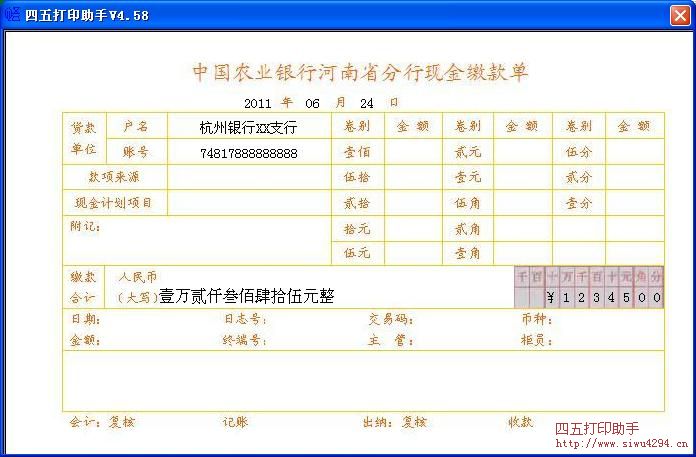Close the 四五打印助手 window

pos(678,14)
